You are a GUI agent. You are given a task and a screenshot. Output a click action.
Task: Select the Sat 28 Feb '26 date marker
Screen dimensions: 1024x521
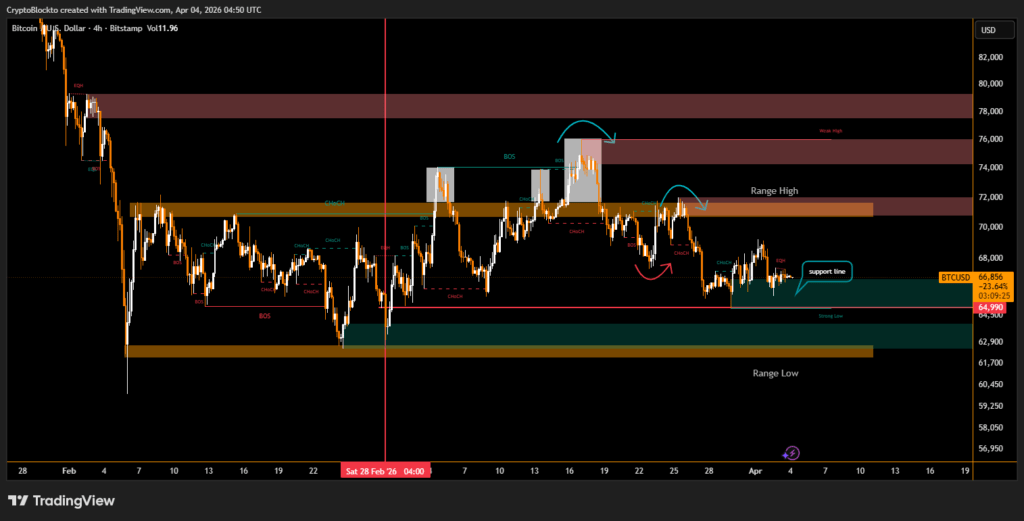tap(386, 470)
